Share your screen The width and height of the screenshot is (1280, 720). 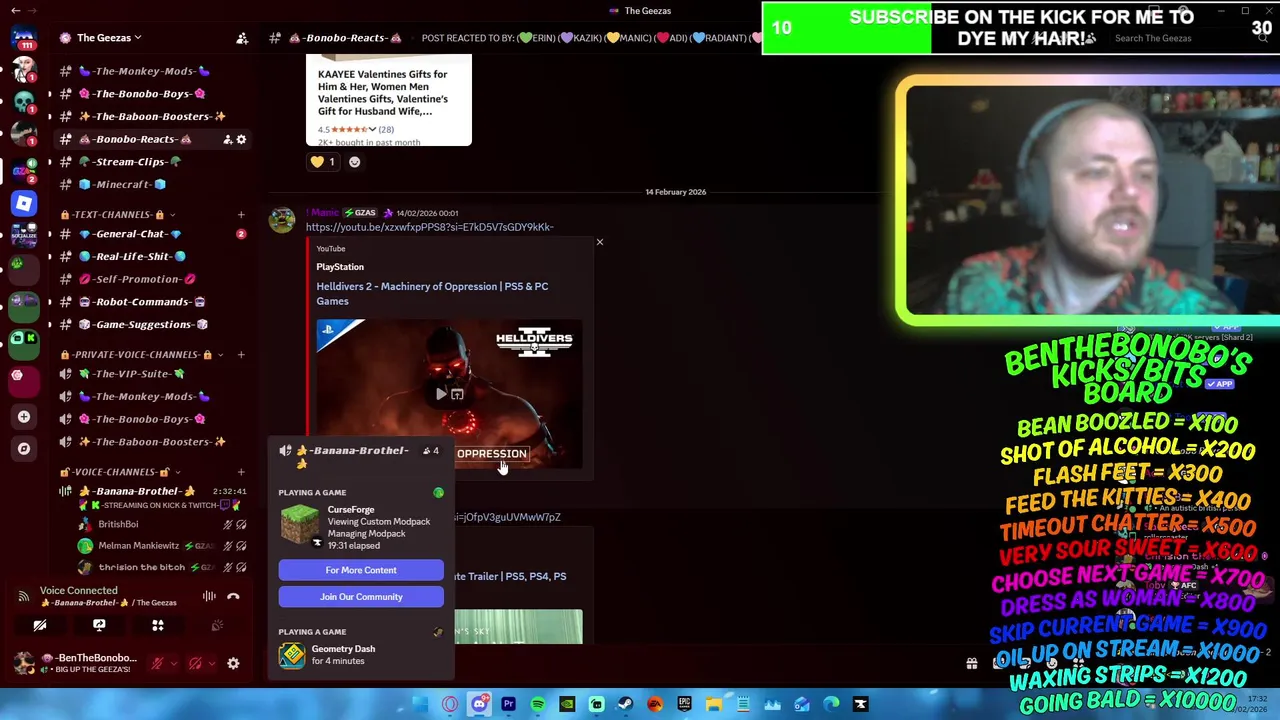click(99, 625)
